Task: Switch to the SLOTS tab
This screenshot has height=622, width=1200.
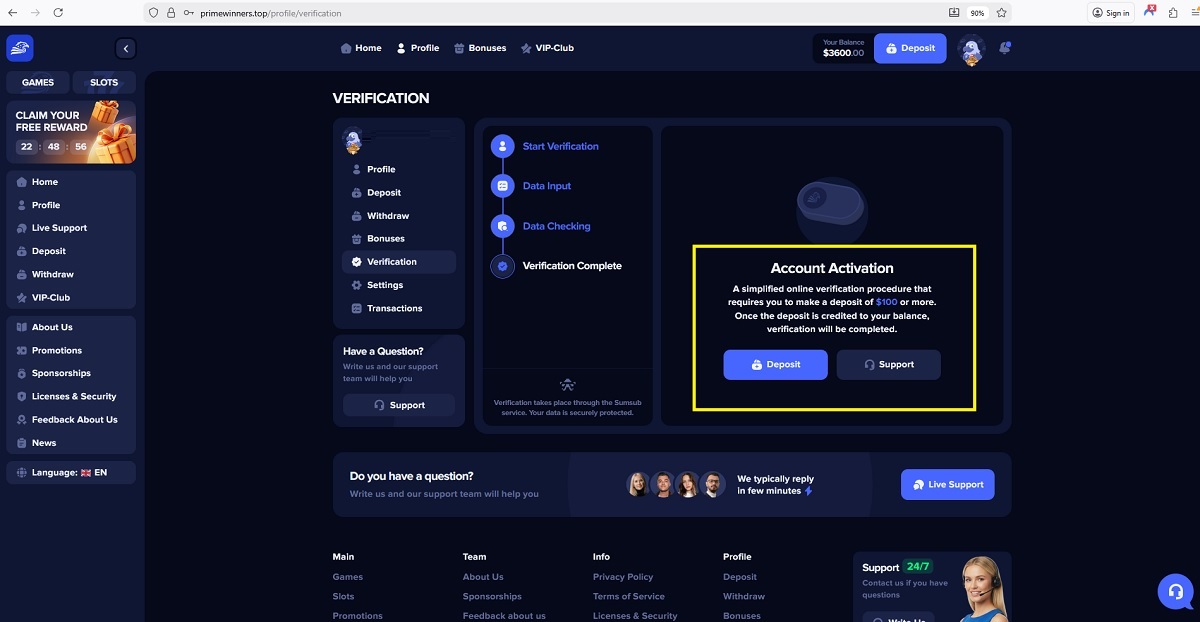Action: pyautogui.click(x=104, y=82)
